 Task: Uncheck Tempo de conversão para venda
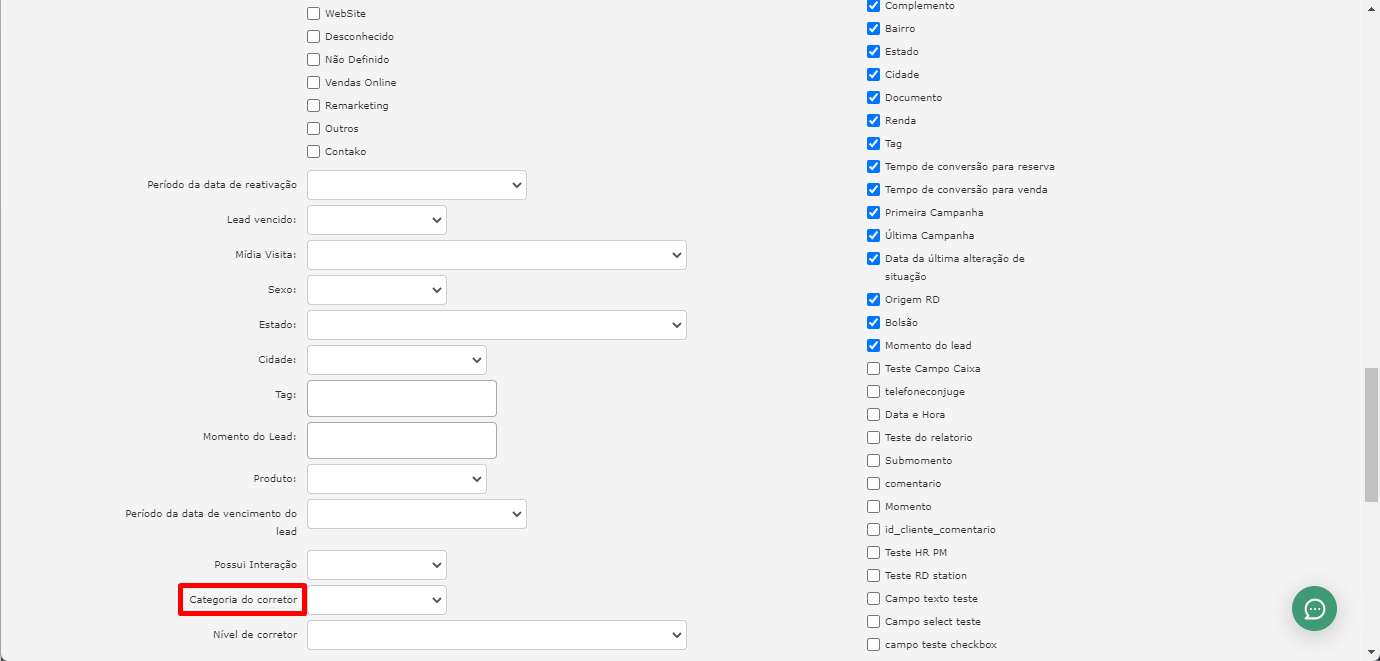(874, 190)
